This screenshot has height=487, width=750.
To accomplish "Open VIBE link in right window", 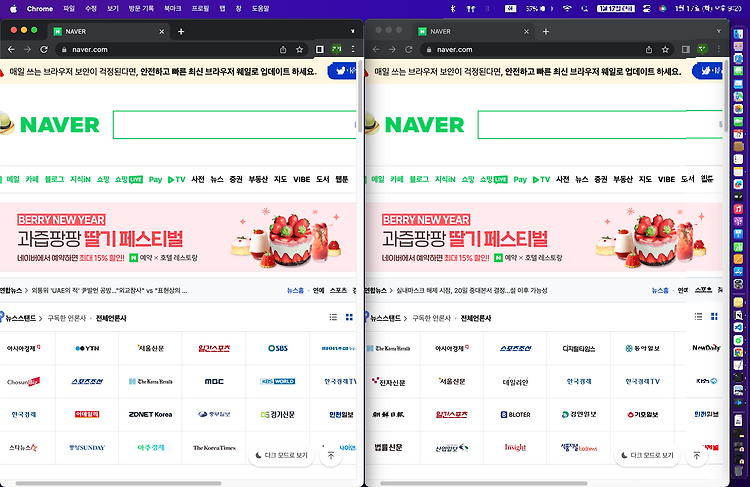I will [666, 179].
